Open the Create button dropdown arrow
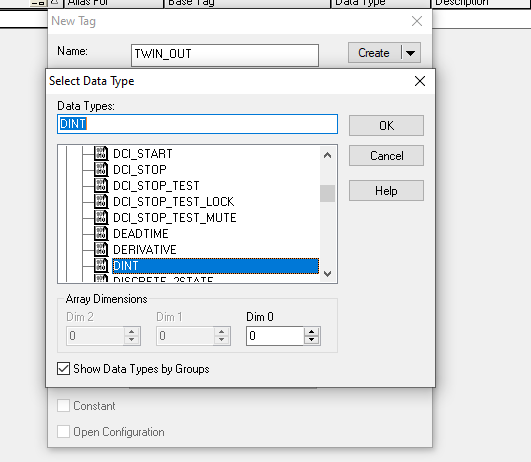This screenshot has width=531, height=462. (x=411, y=53)
